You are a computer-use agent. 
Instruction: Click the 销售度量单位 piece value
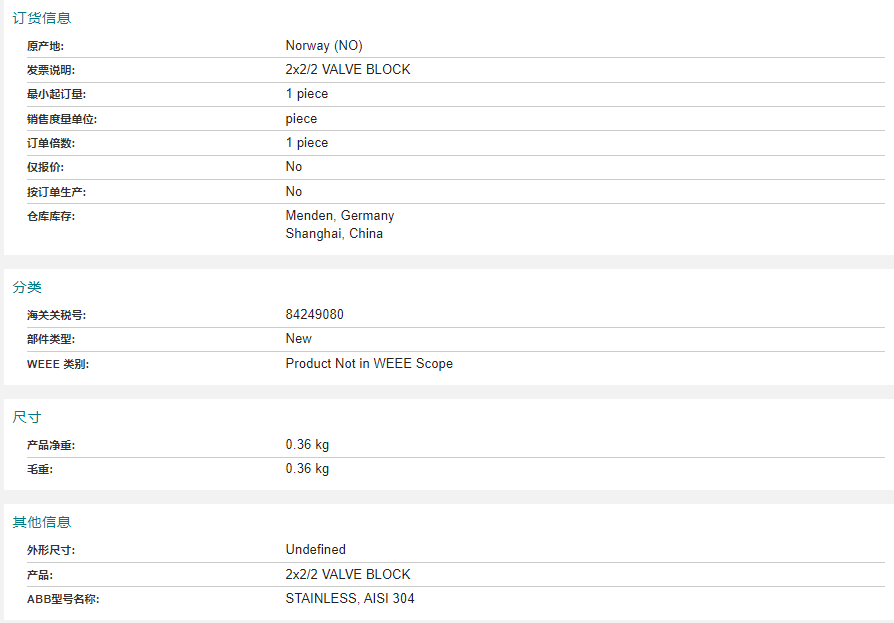pyautogui.click(x=301, y=119)
